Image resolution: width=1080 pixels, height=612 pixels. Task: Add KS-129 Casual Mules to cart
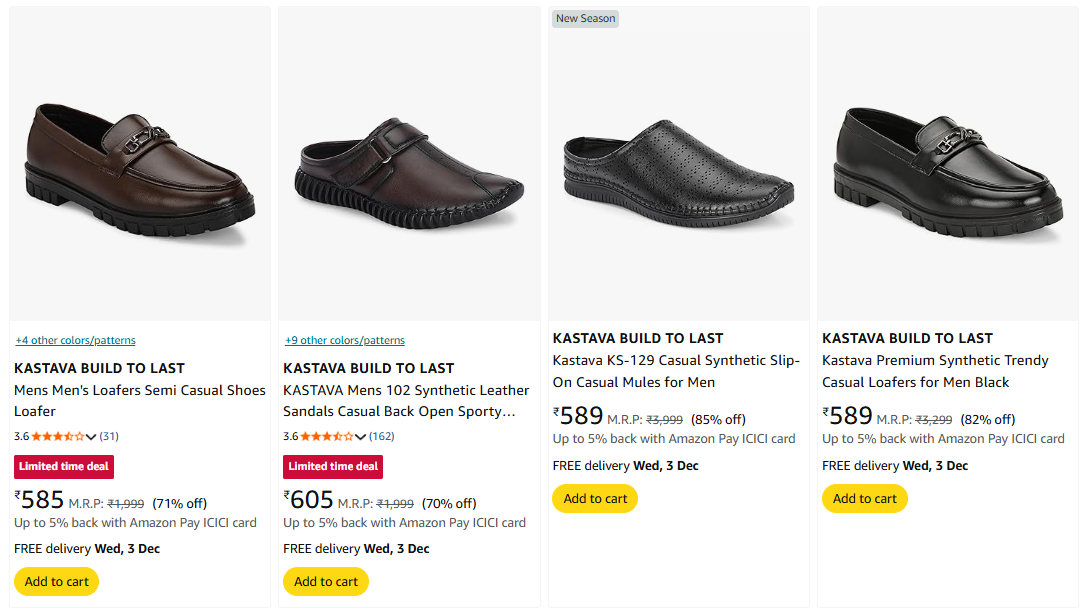595,498
